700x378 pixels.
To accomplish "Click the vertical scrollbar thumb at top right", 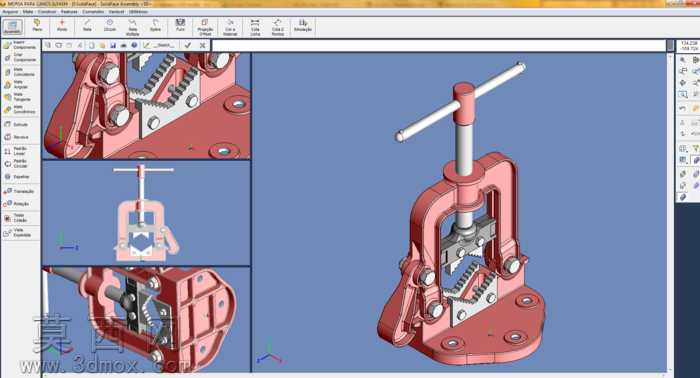I will 670,46.
